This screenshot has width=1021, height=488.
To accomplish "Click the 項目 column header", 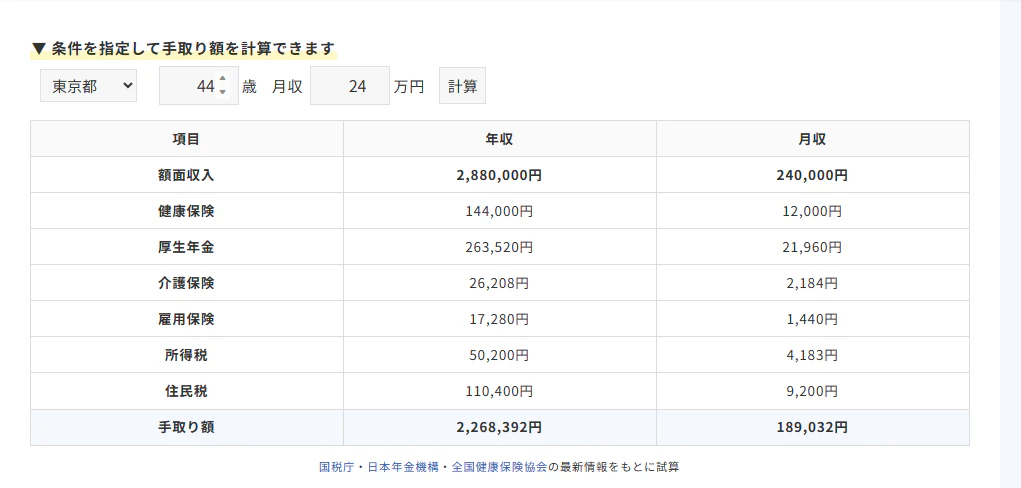I will point(186,139).
